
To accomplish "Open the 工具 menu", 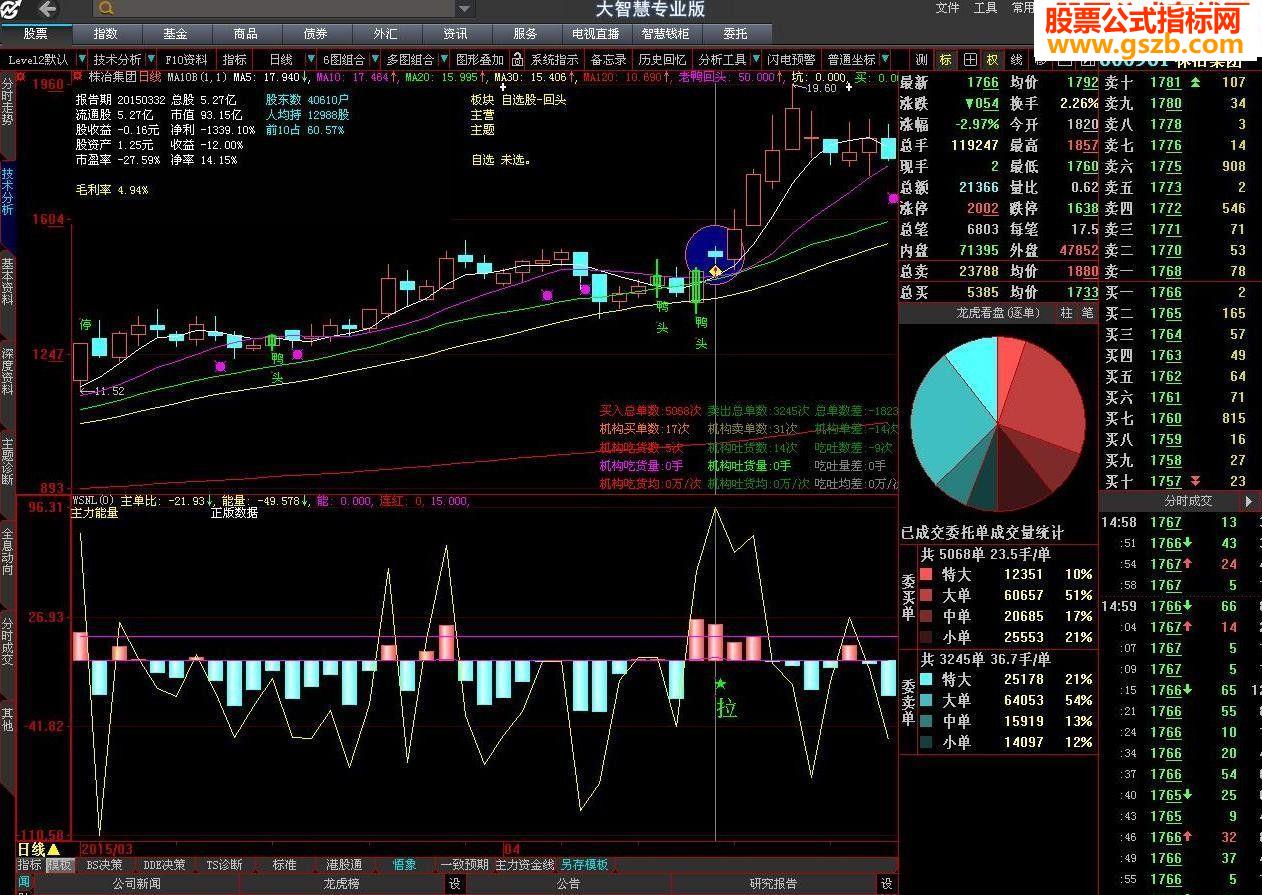I will 985,8.
